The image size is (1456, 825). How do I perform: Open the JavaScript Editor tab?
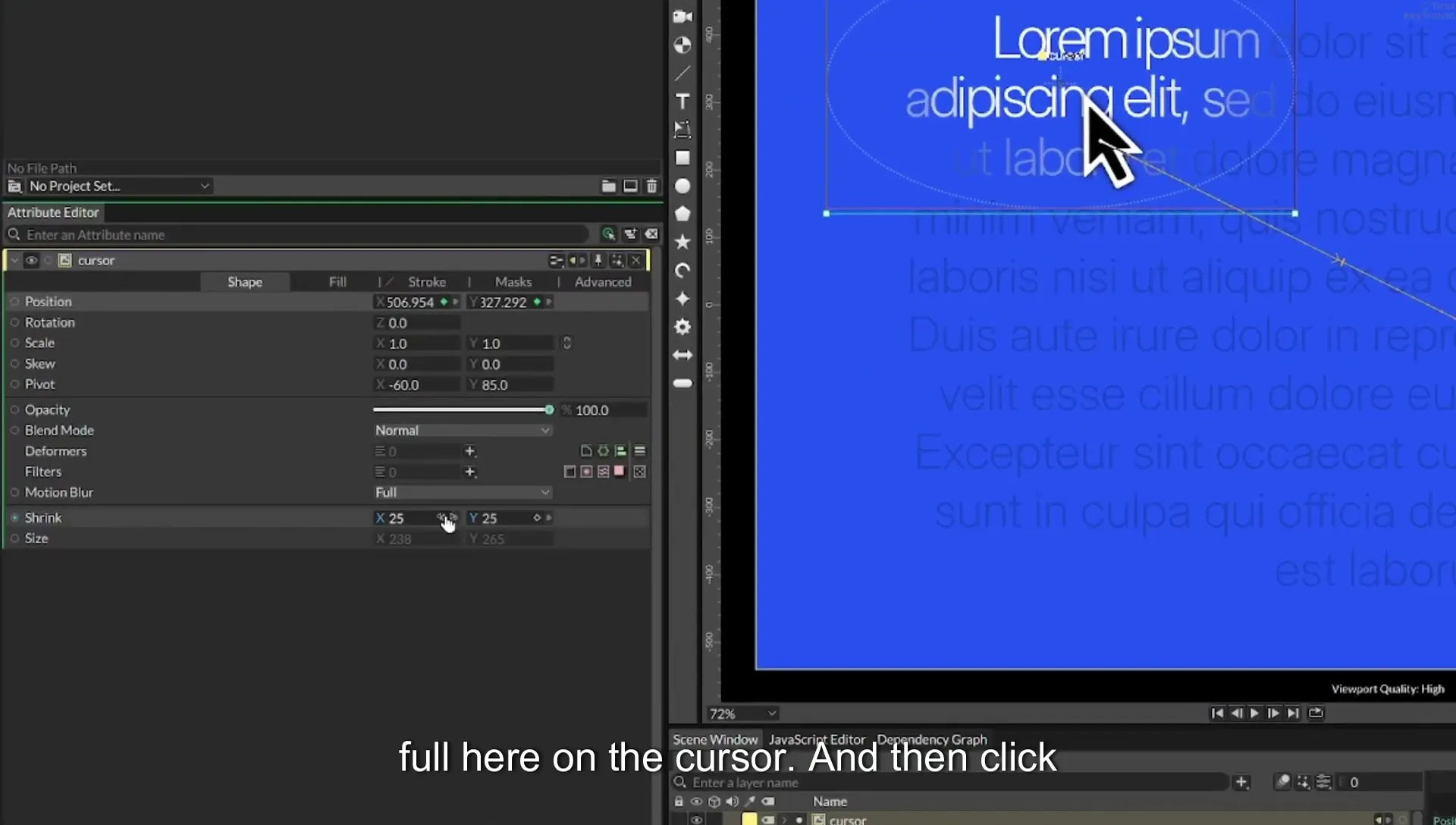click(817, 739)
